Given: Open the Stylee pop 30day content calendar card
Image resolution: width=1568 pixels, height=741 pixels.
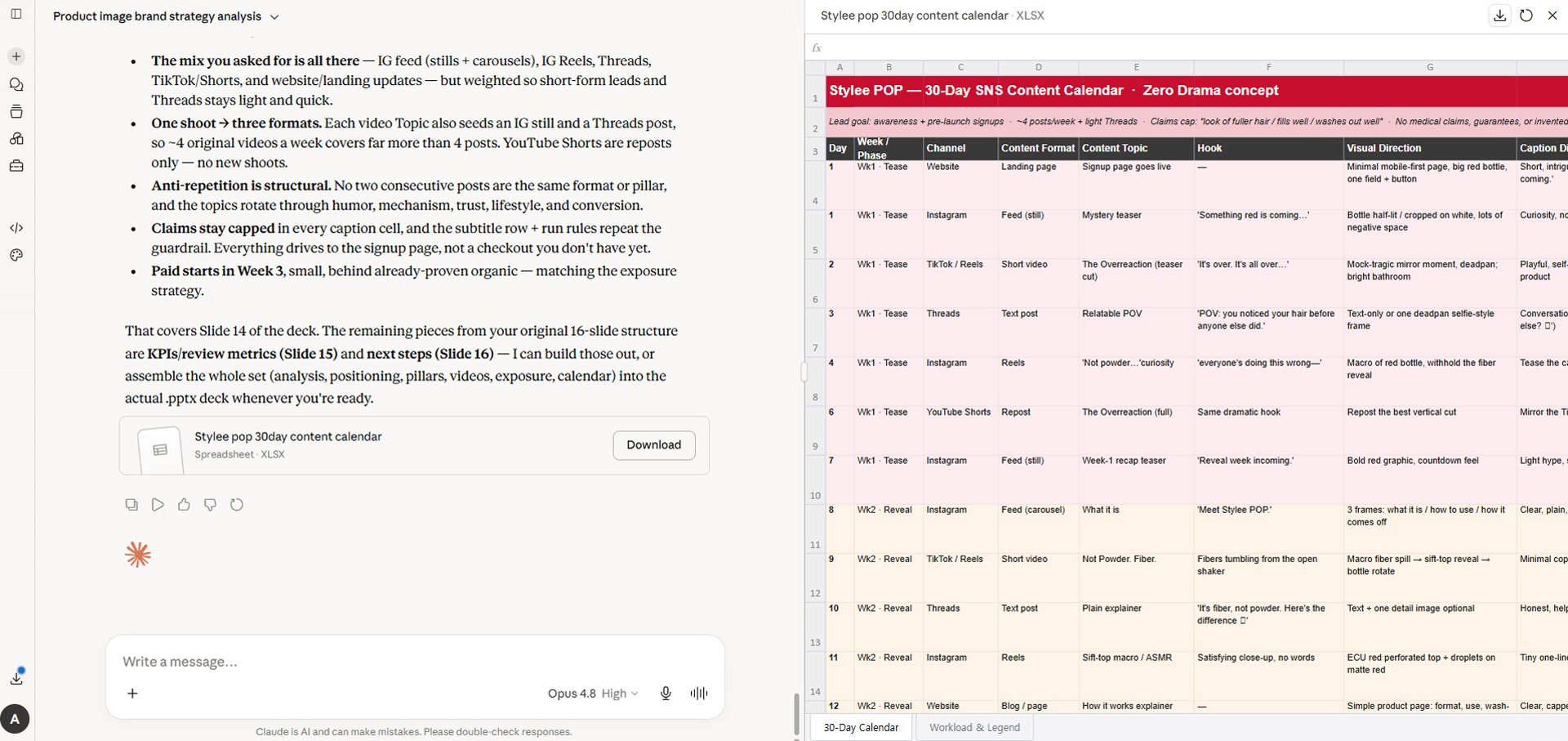Looking at the screenshot, I should pos(414,445).
